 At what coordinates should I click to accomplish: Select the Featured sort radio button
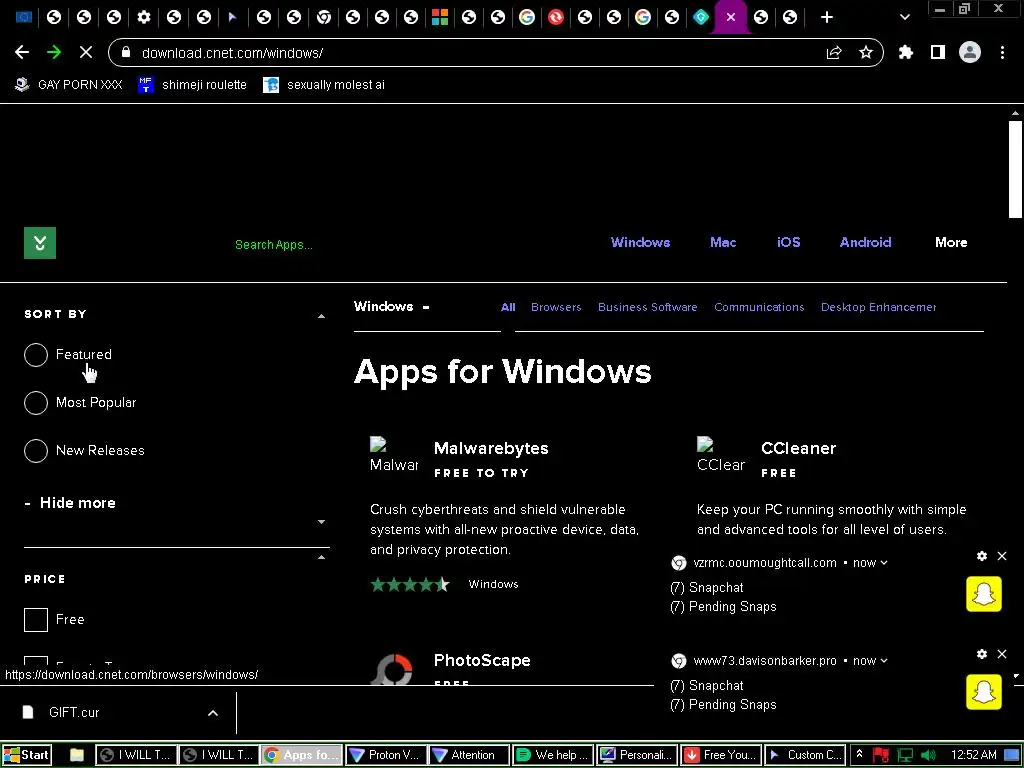[x=36, y=355]
